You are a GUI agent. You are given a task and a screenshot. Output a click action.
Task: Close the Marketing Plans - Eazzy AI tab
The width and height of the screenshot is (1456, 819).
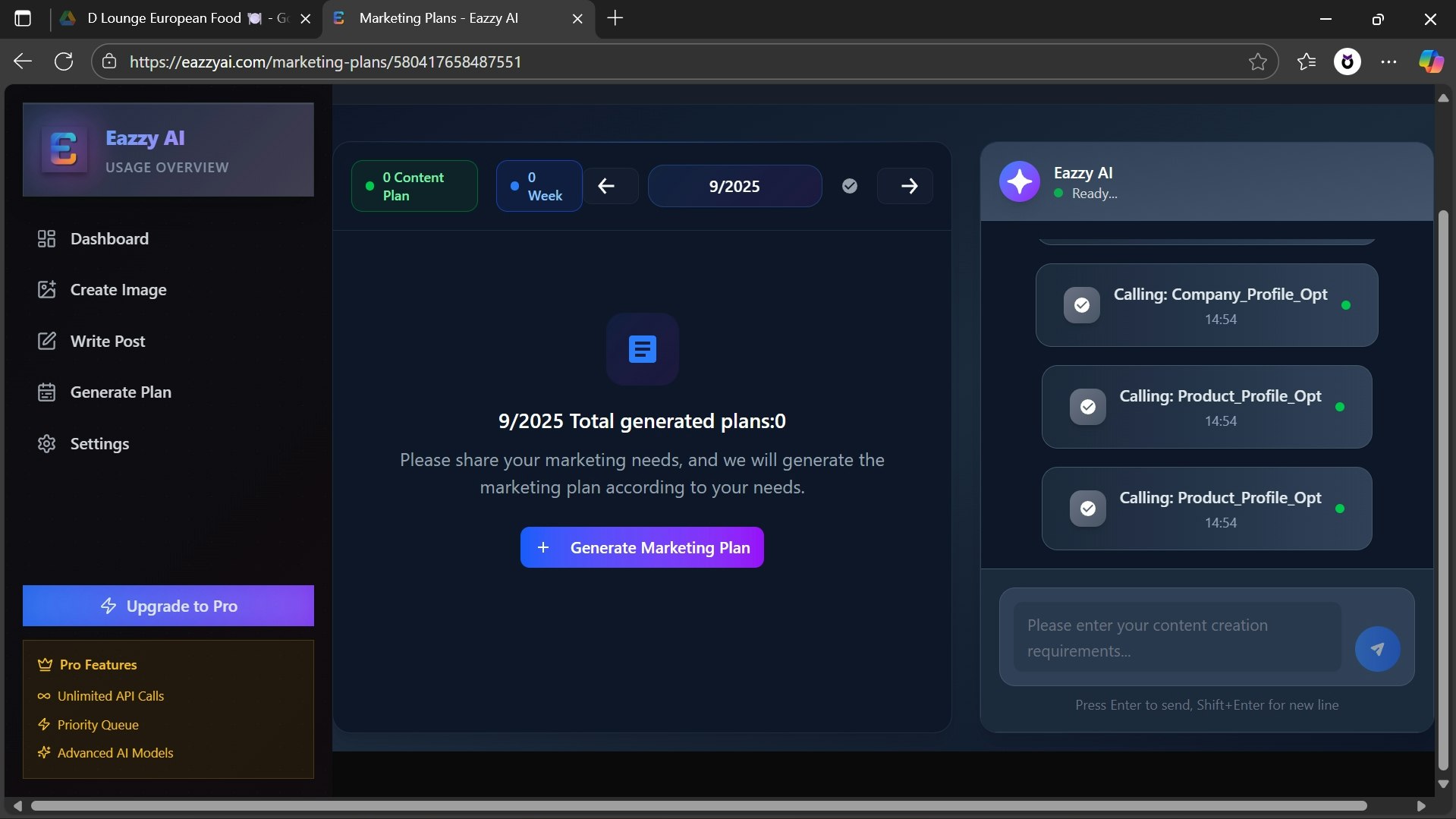pyautogui.click(x=577, y=19)
